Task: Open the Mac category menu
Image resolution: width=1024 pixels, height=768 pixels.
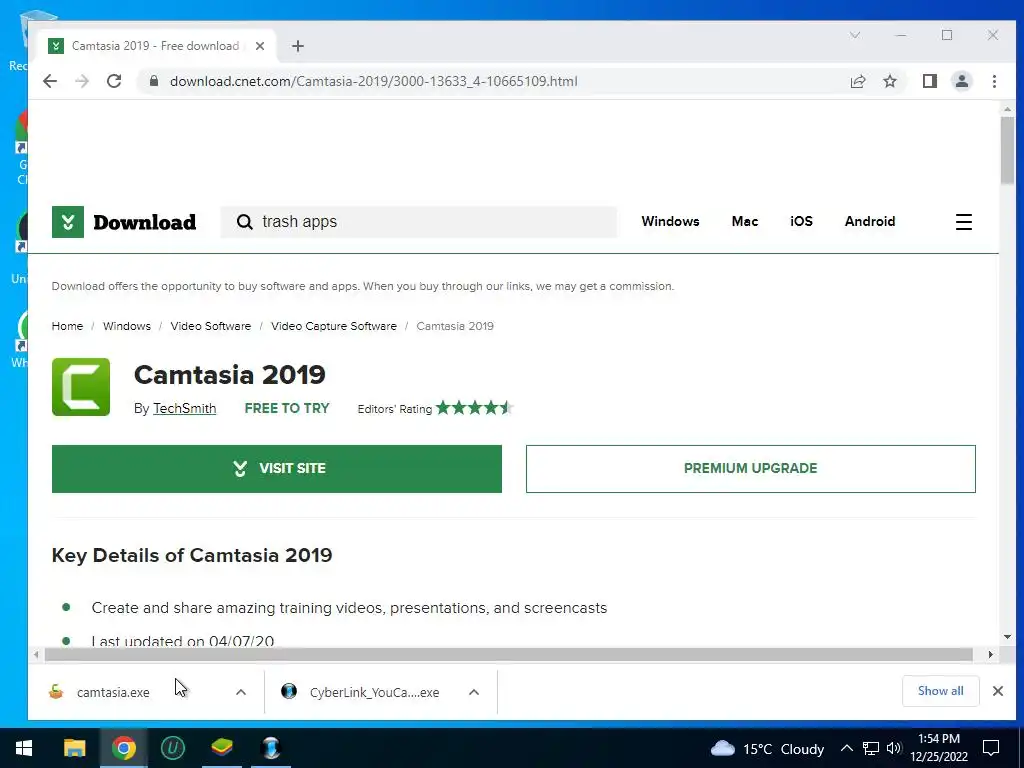Action: coord(744,221)
